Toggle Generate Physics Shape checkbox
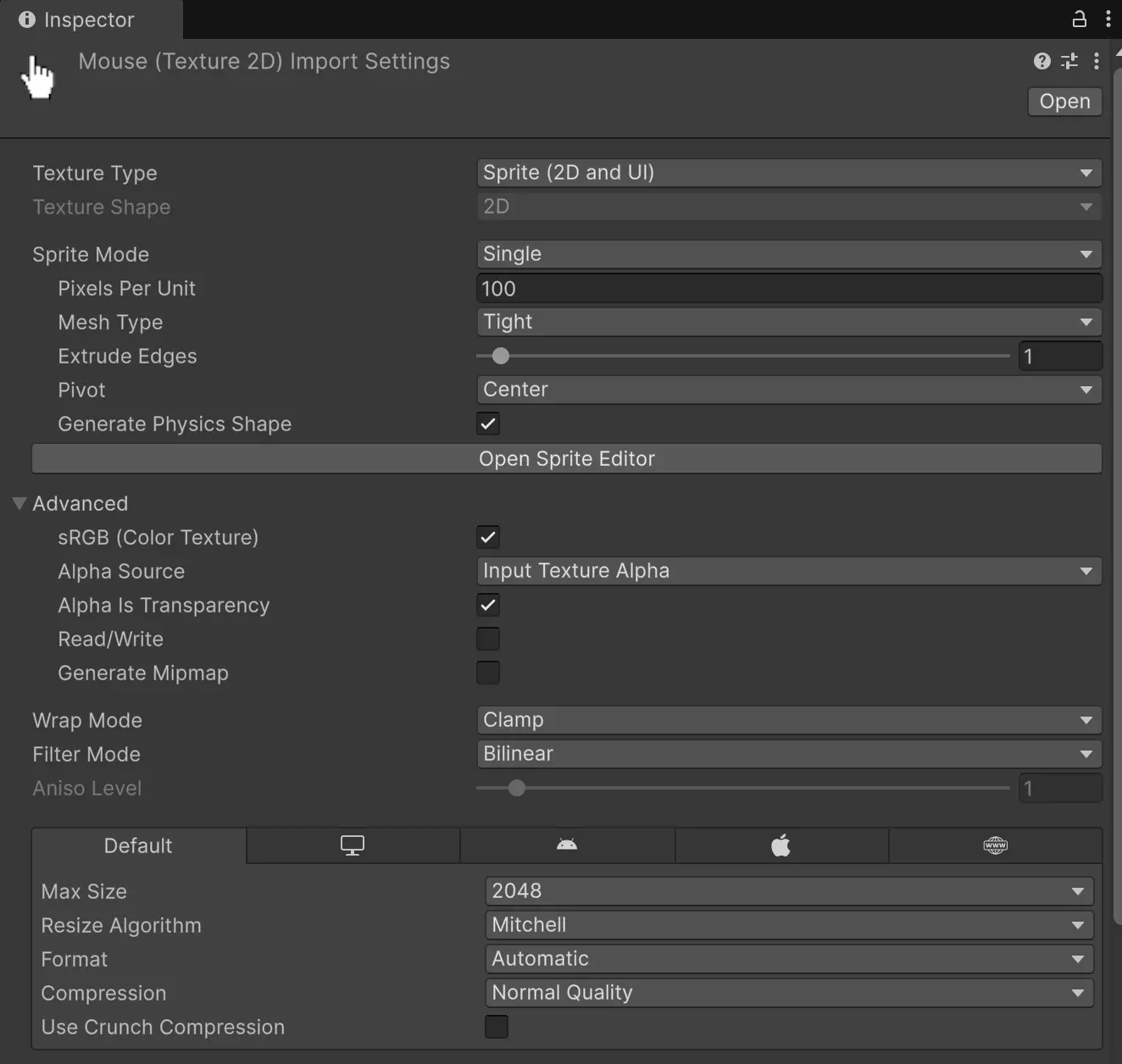1122x1064 pixels. 488,424
